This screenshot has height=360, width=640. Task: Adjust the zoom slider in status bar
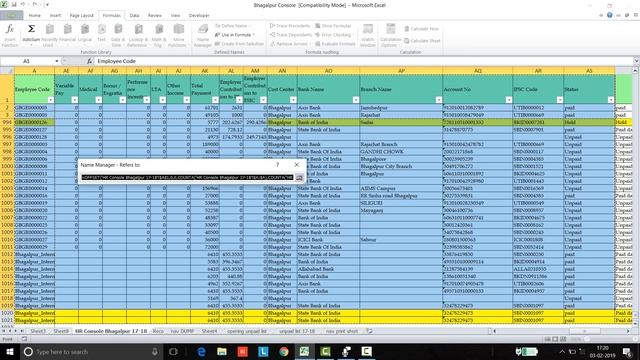[x=587, y=339]
